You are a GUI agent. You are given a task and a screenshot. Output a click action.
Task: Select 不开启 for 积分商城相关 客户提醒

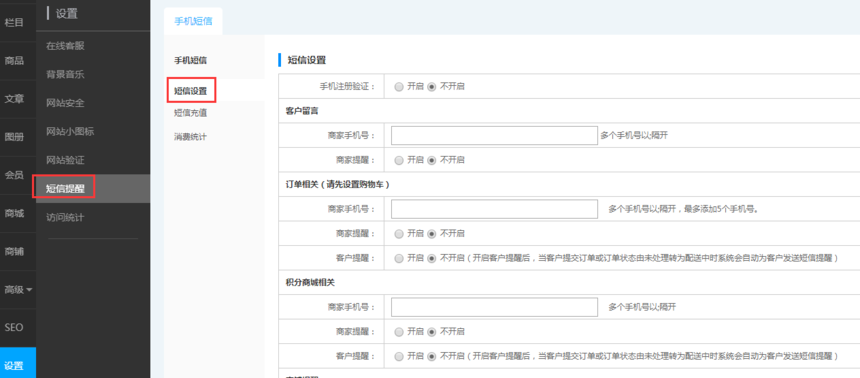[432, 357]
